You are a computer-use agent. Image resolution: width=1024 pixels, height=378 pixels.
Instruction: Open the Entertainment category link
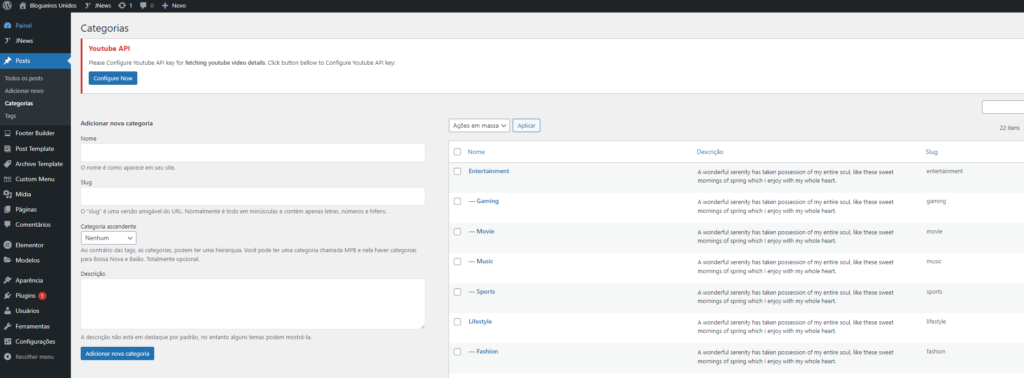pyautogui.click(x=488, y=171)
